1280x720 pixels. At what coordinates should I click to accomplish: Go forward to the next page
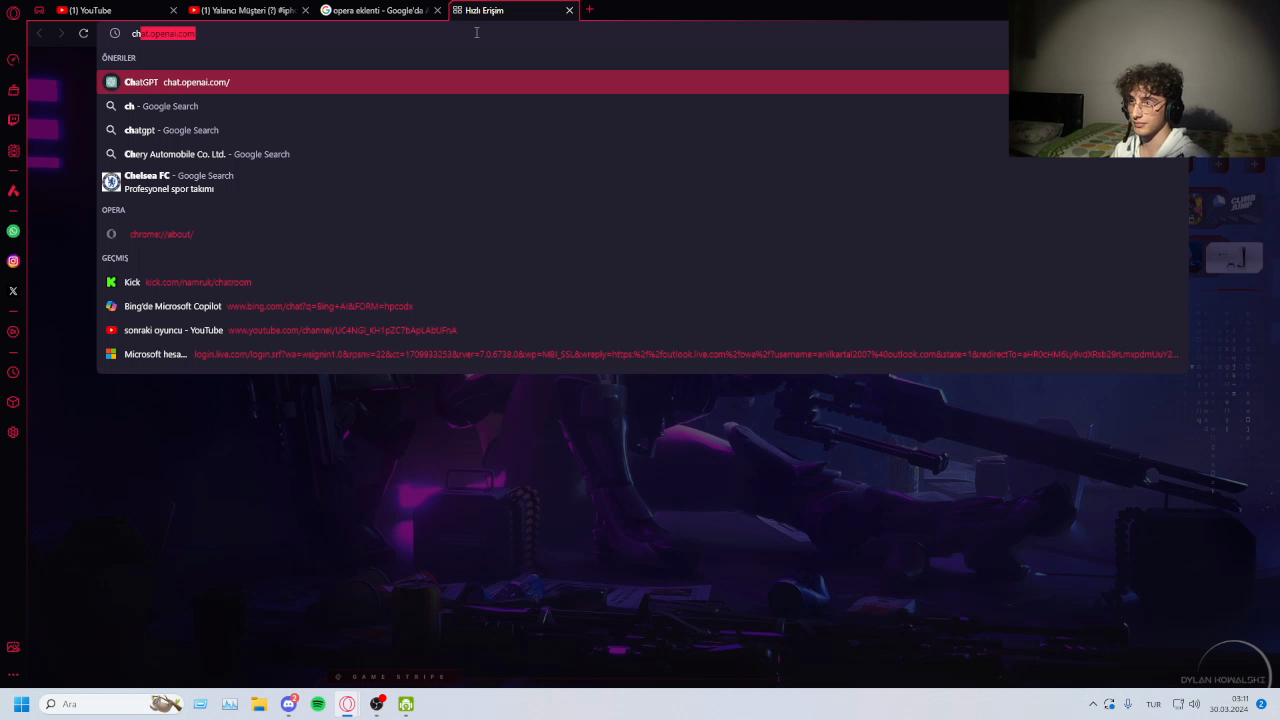click(61, 33)
